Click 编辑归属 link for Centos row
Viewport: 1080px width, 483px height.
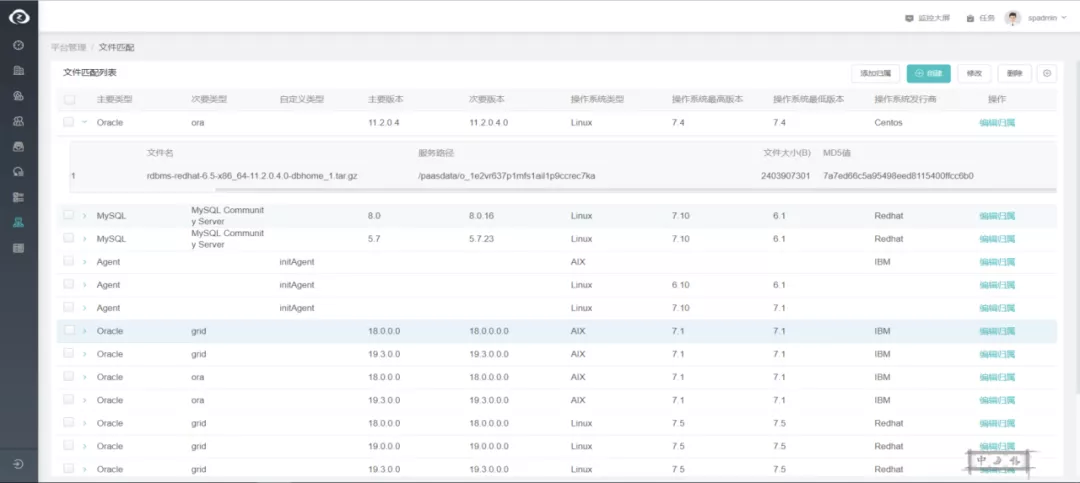tap(996, 122)
